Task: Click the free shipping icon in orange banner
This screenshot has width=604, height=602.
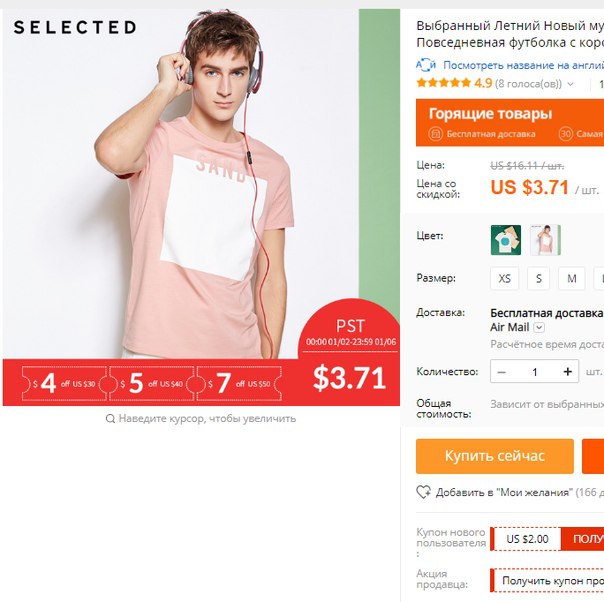Action: point(435,134)
